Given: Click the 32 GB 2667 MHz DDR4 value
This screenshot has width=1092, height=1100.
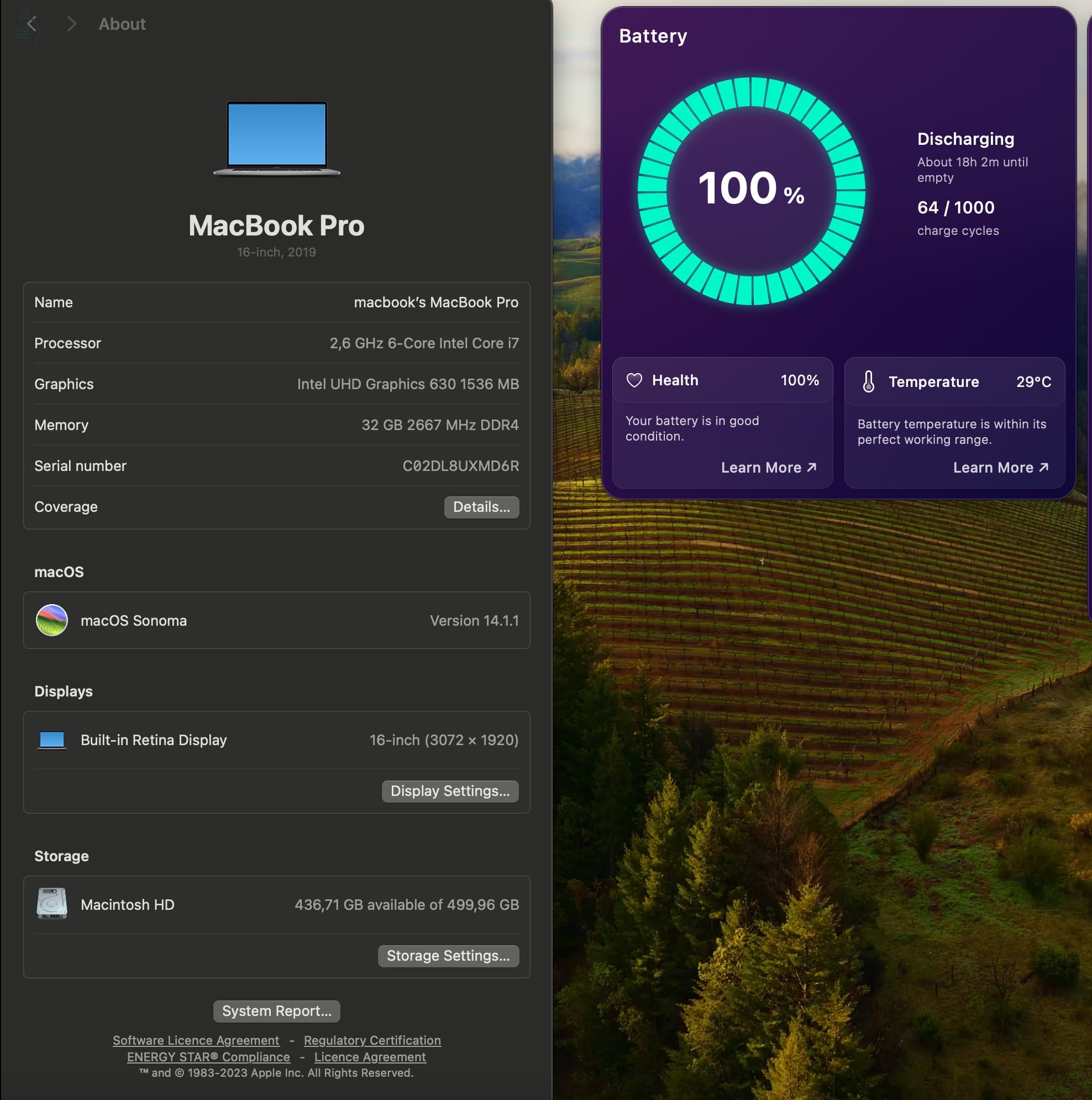Looking at the screenshot, I should click(x=440, y=425).
